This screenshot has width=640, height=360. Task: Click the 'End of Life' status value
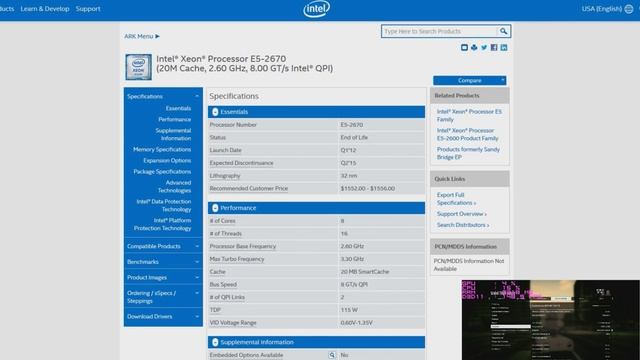(x=354, y=138)
